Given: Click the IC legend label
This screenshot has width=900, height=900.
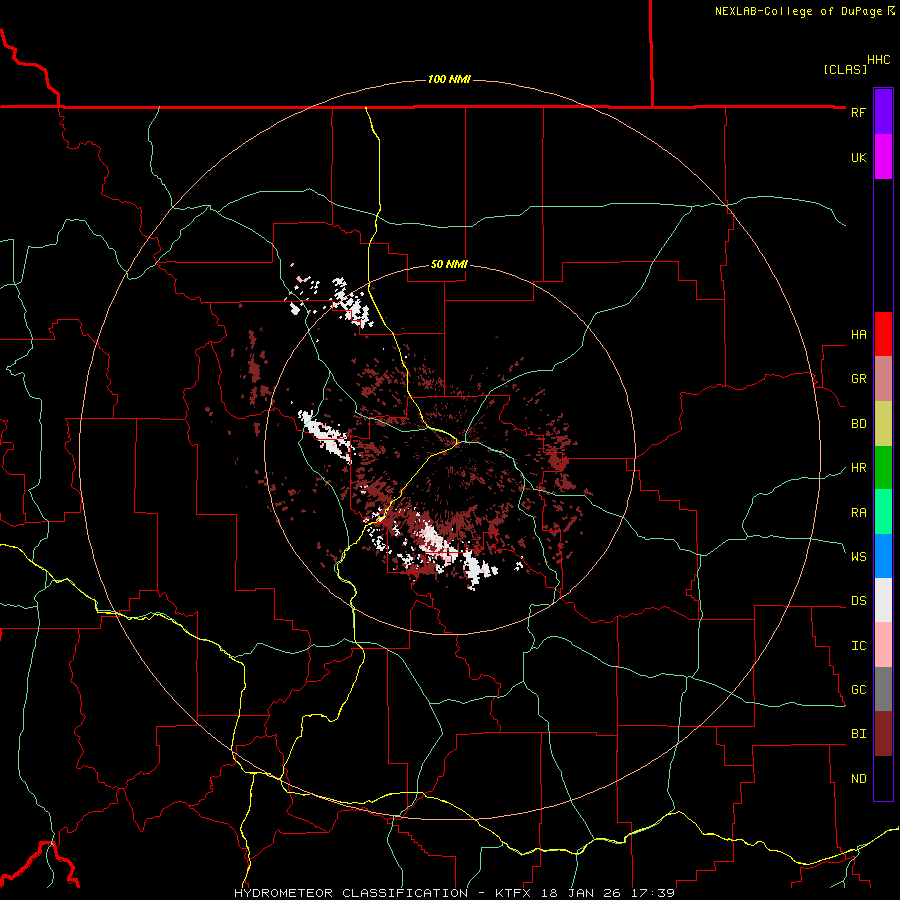Looking at the screenshot, I should [858, 646].
